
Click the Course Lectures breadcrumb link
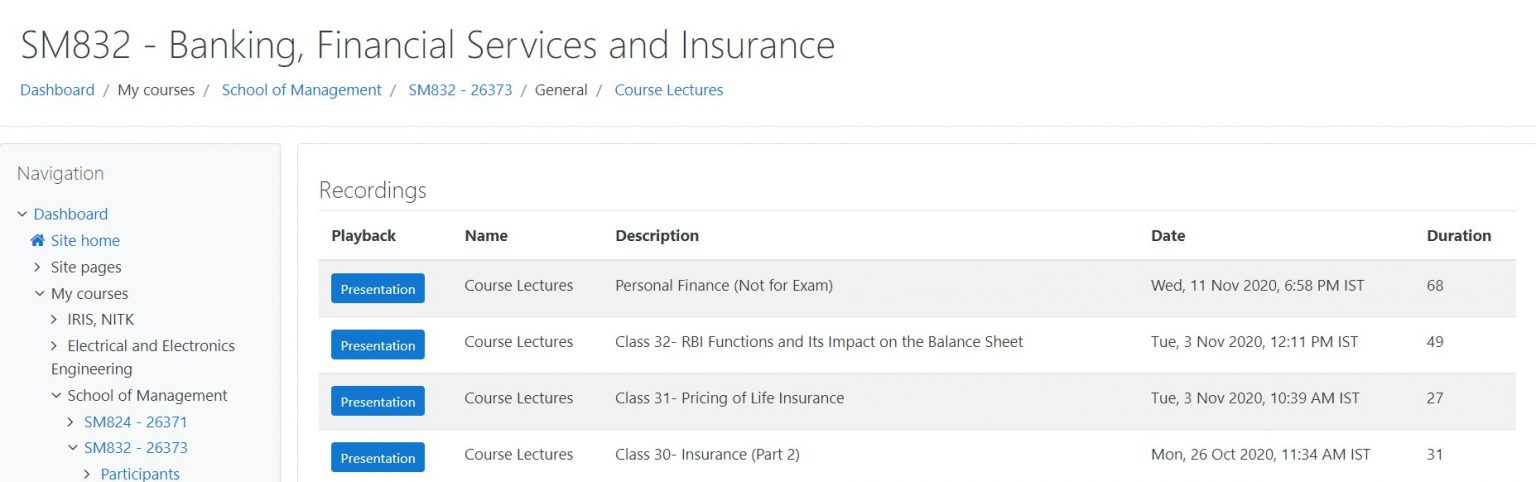coord(668,90)
